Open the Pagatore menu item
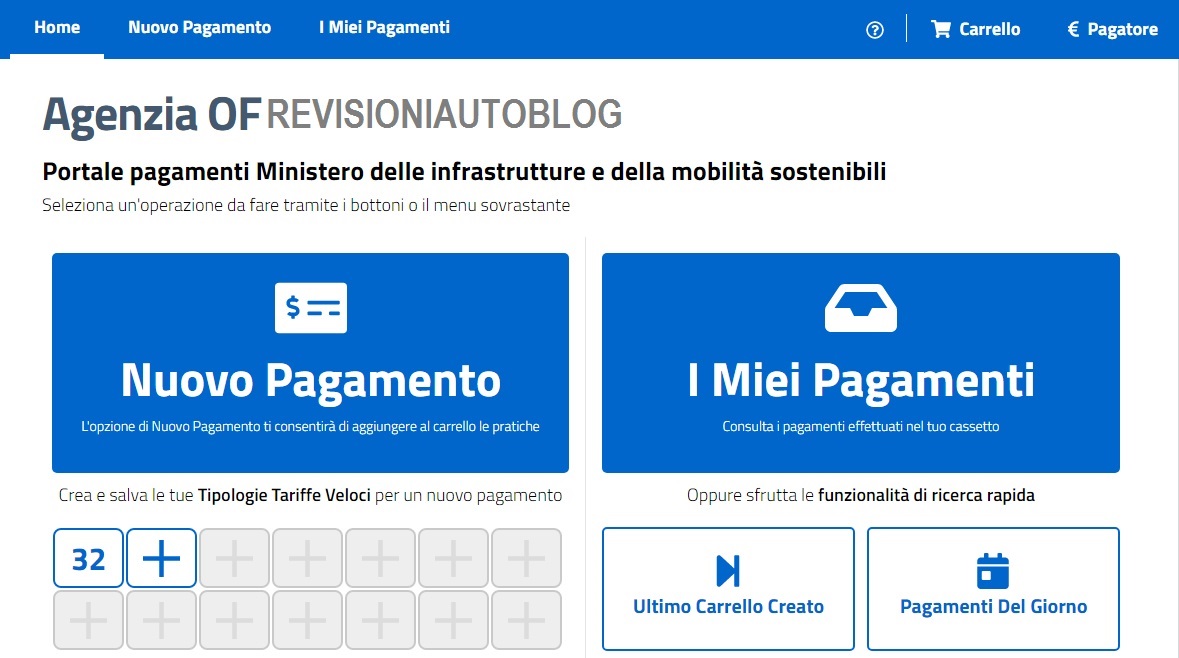 [x=1112, y=29]
